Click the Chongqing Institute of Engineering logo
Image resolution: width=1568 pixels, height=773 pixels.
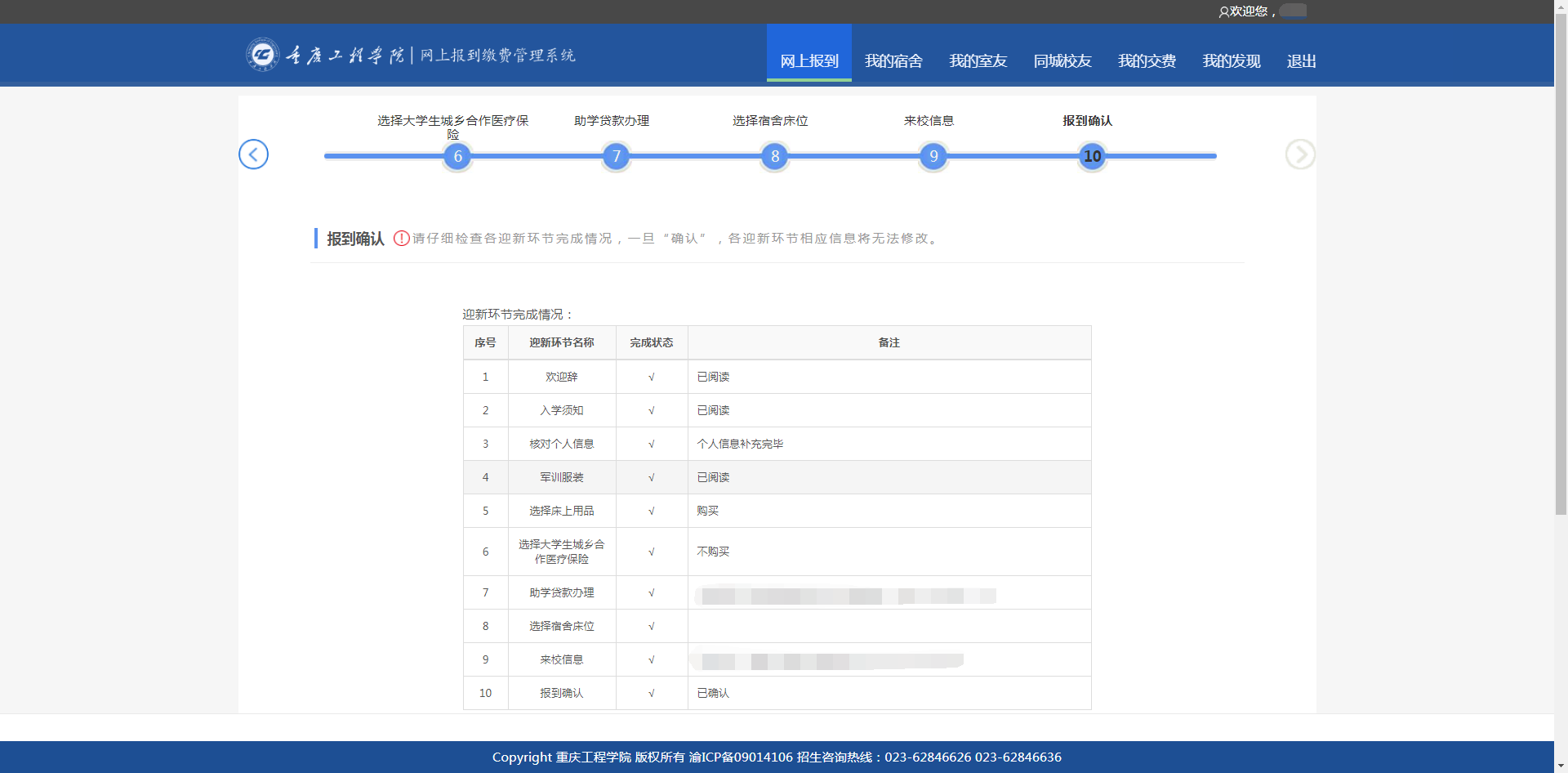point(262,55)
